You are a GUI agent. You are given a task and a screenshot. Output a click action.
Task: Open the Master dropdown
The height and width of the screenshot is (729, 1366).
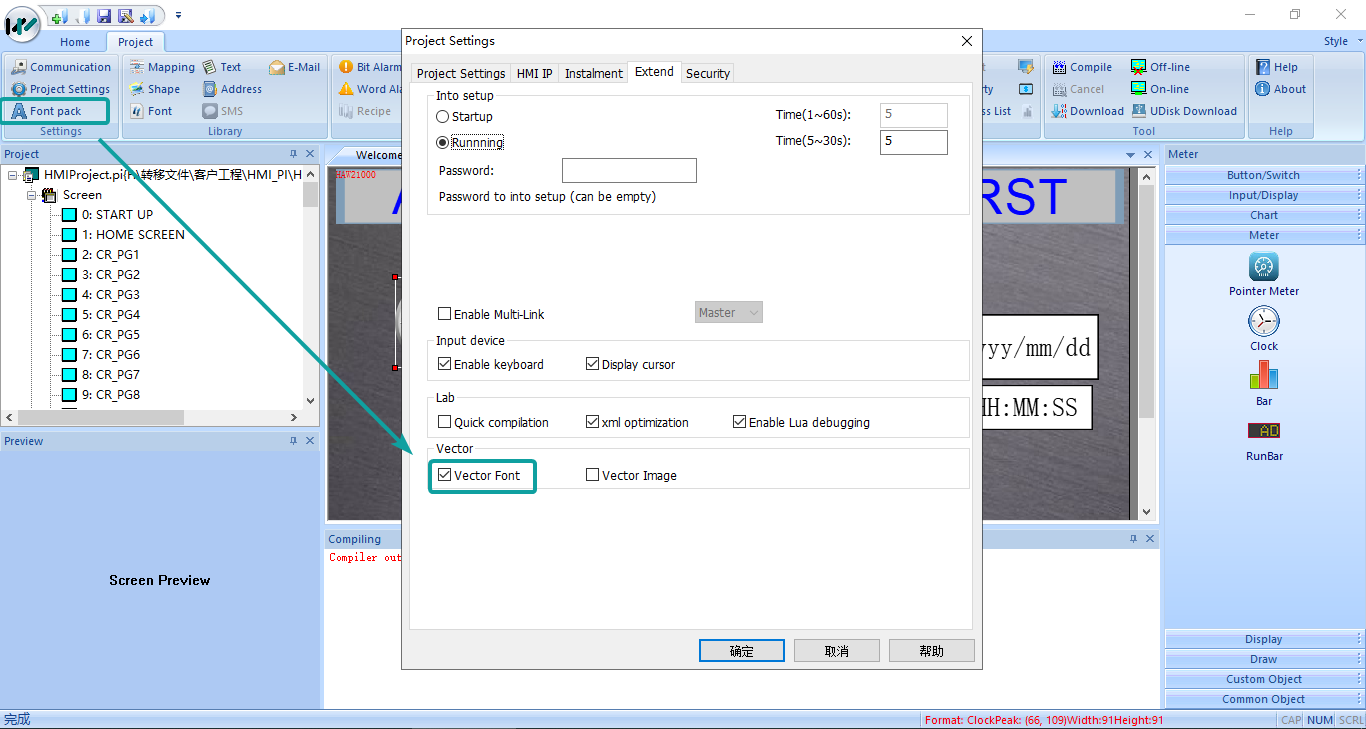pyautogui.click(x=729, y=313)
